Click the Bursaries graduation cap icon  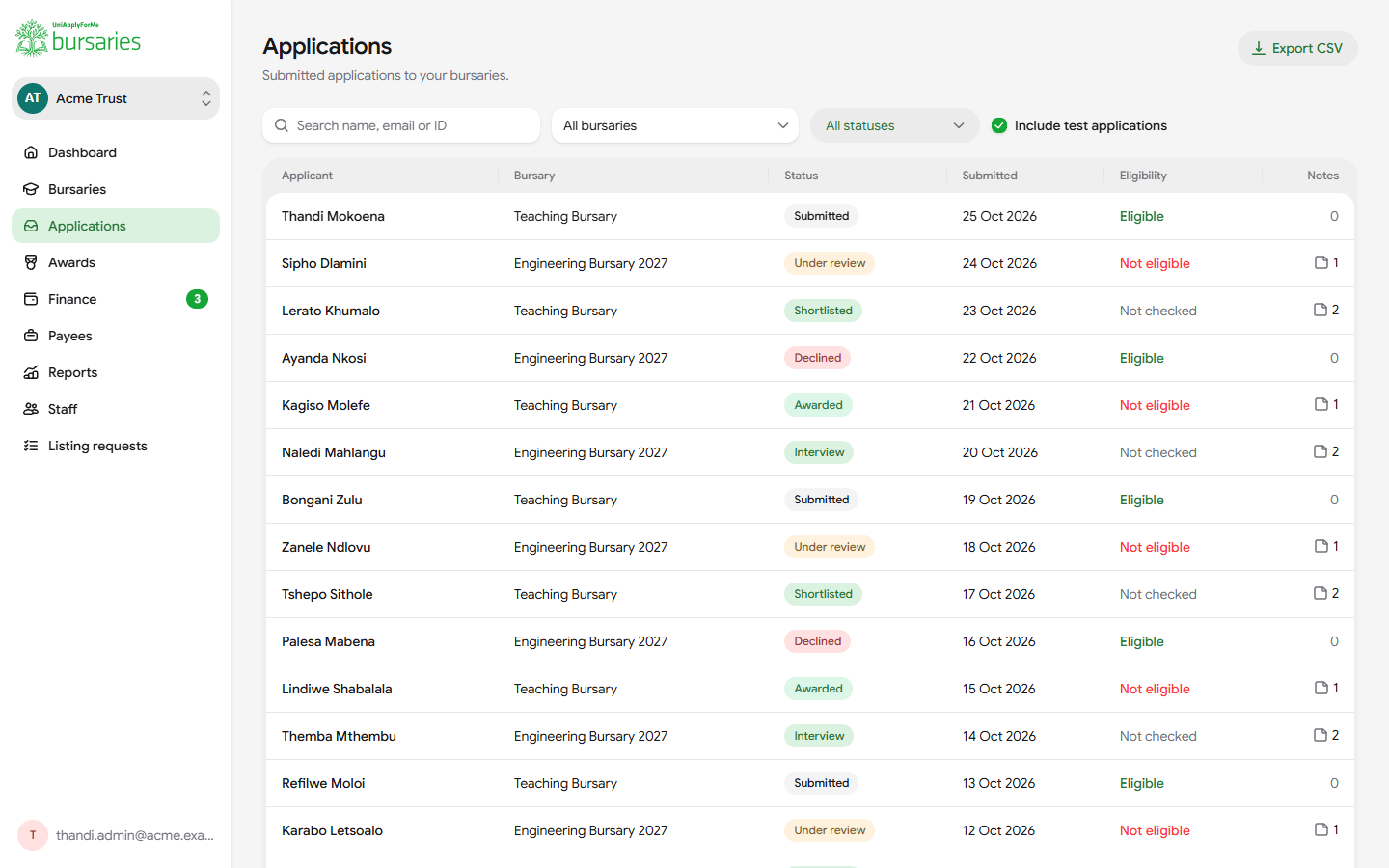pos(31,189)
